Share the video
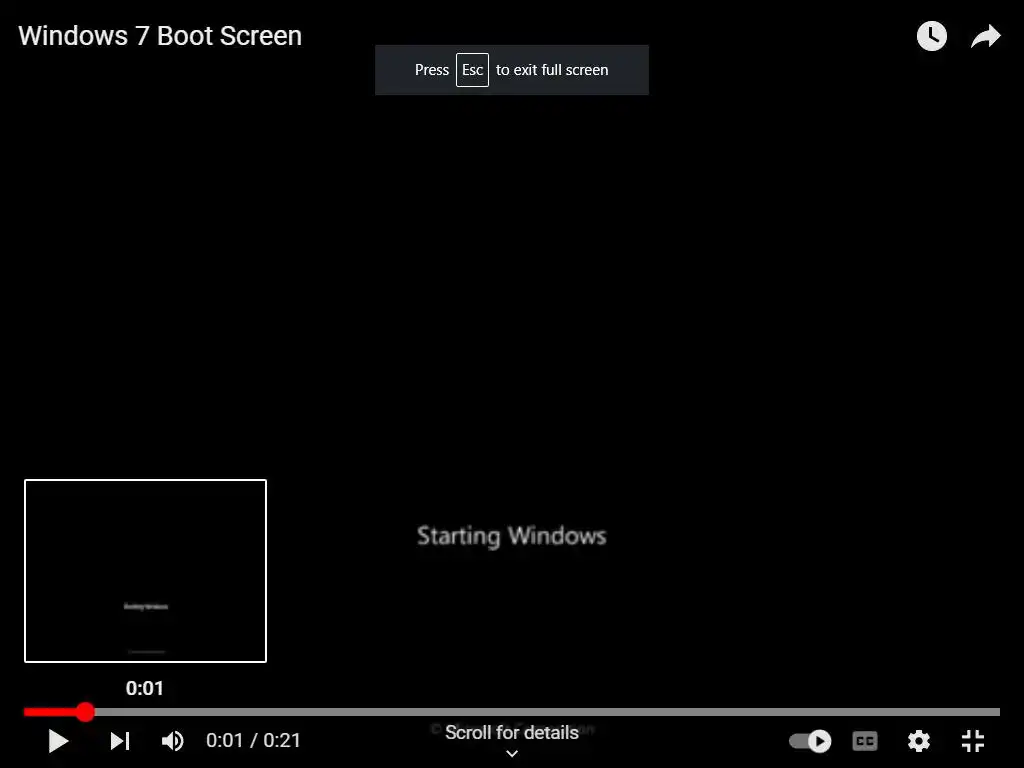 [x=985, y=36]
